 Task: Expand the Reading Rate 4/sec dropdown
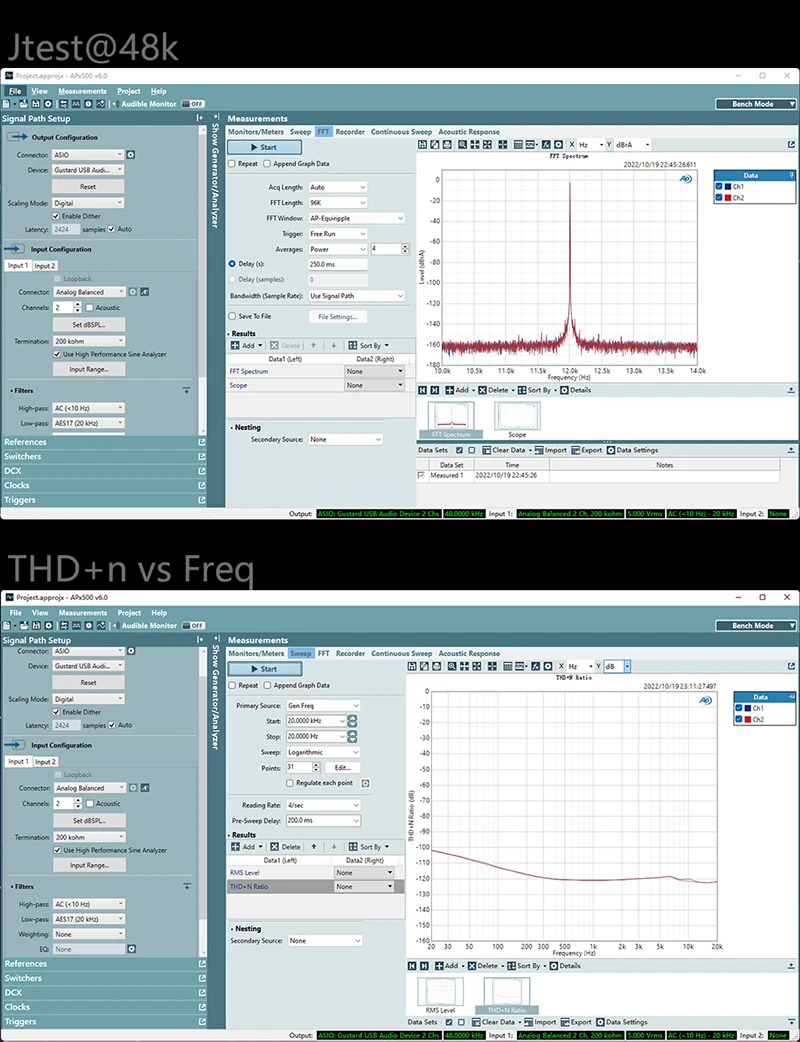point(323,805)
